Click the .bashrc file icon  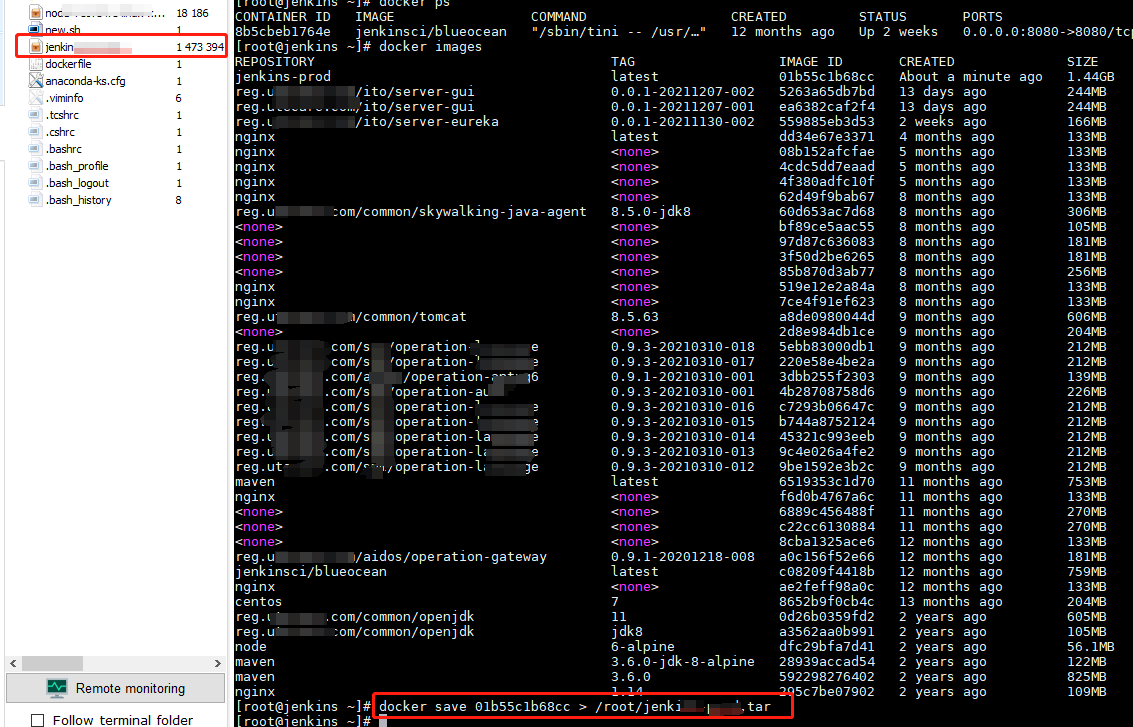point(35,149)
